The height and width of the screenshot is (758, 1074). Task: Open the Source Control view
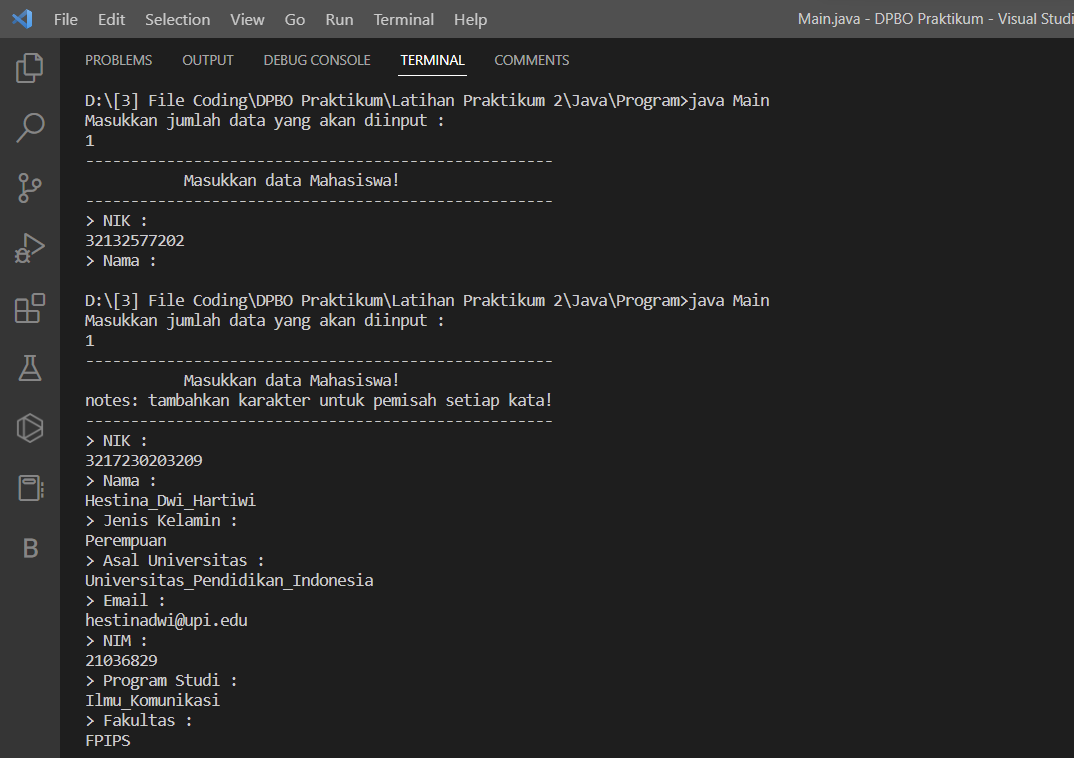(x=29, y=188)
